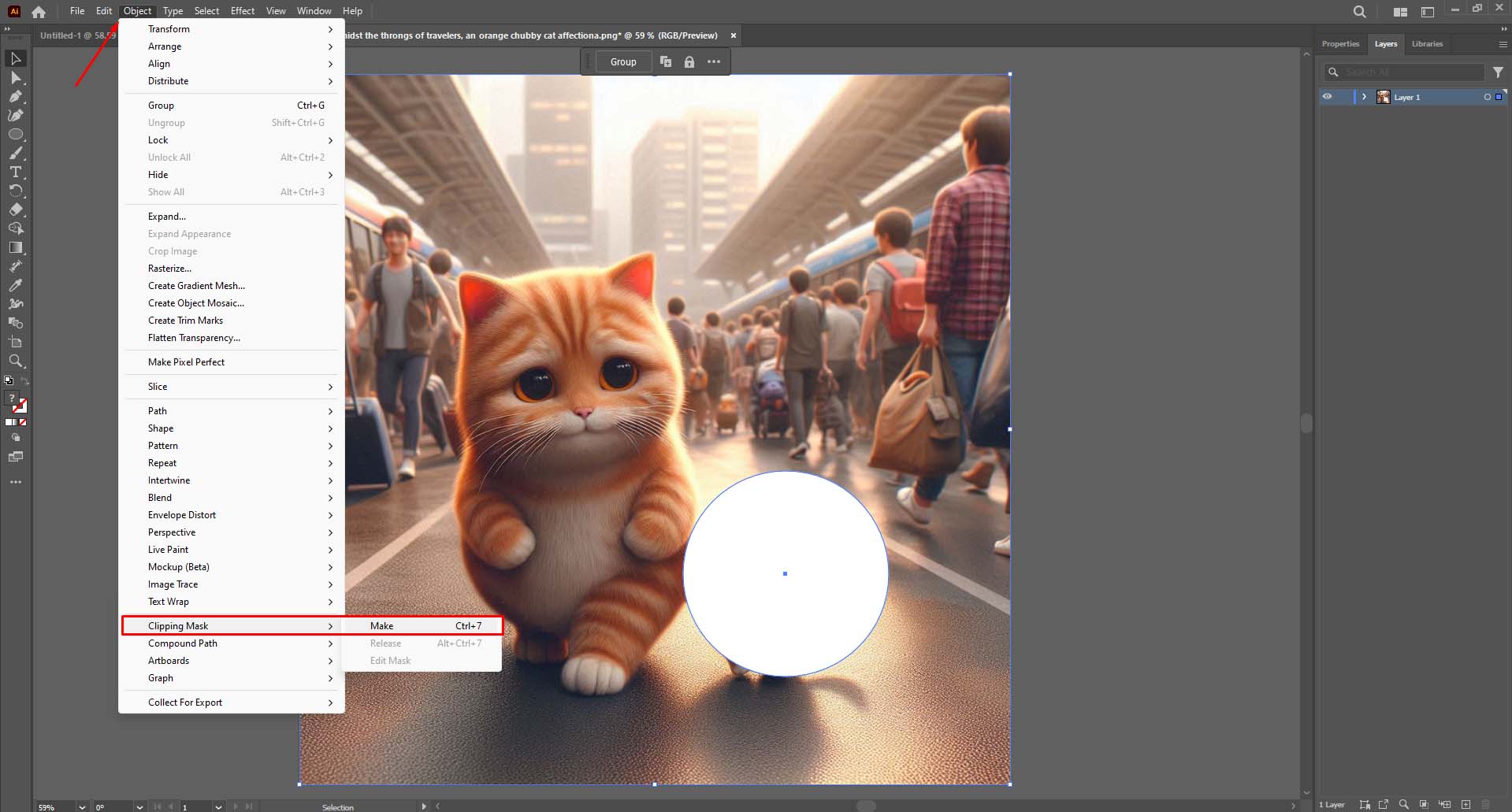
Task: Select the Type tool
Action: (16, 172)
